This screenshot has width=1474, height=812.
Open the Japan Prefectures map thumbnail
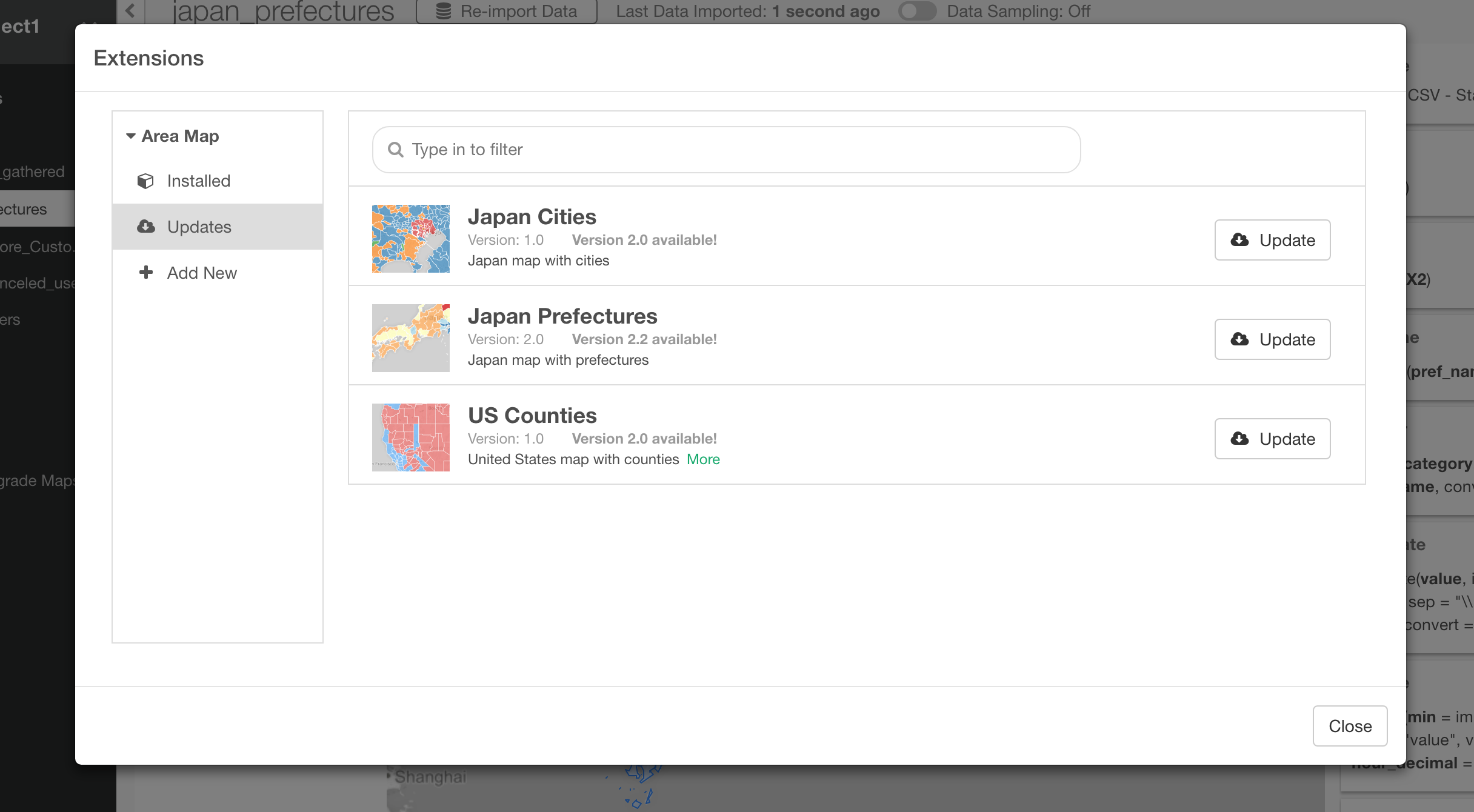411,338
